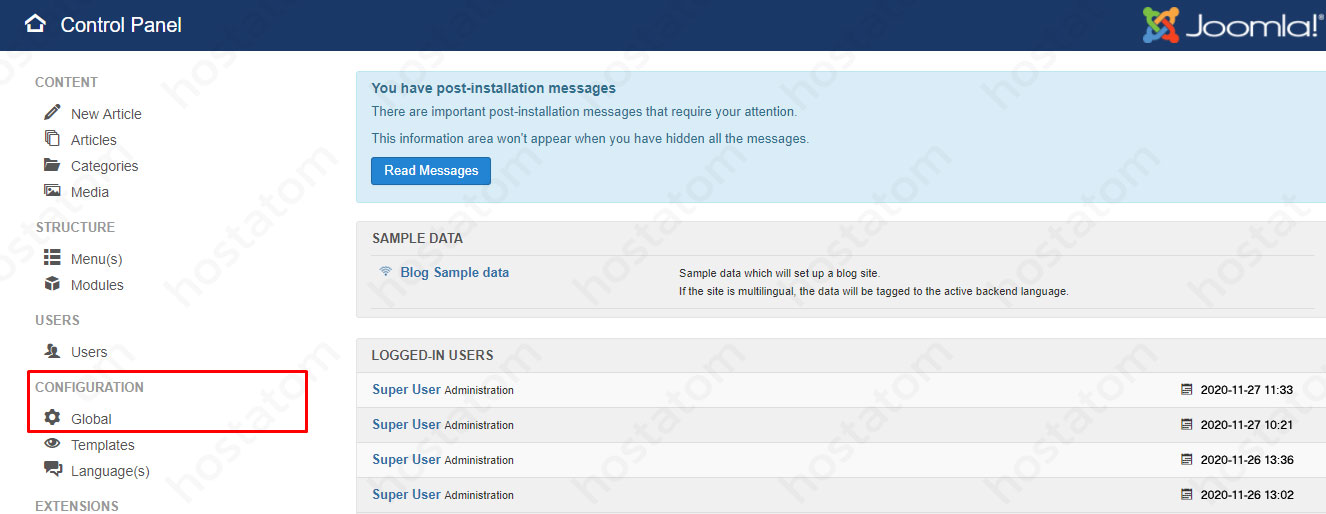Click the Users icon in sidebar
This screenshot has height=514, width=1326.
[x=52, y=351]
